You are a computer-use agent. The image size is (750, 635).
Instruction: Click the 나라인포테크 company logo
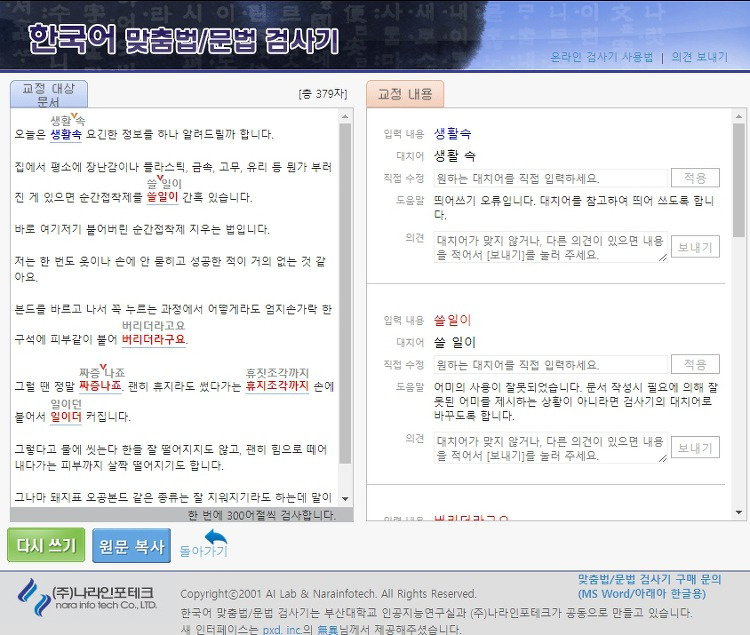pyautogui.click(x=87, y=597)
